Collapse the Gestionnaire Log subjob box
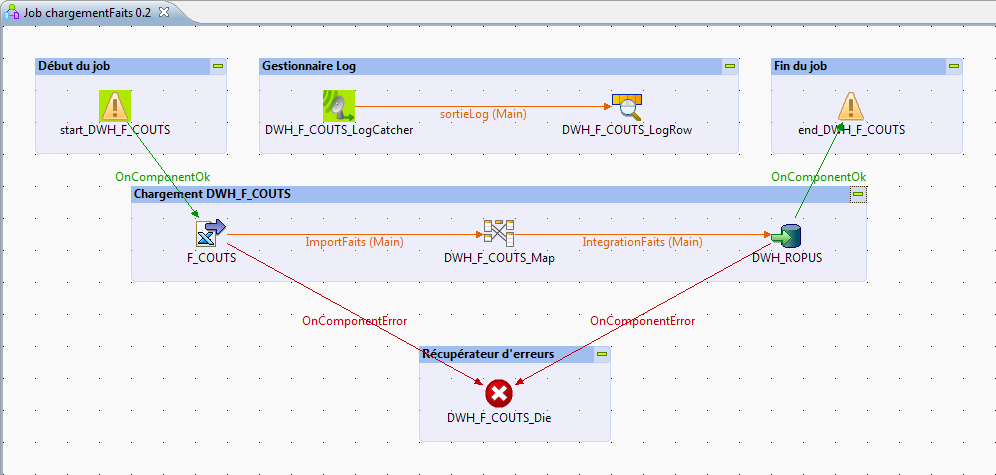 click(x=730, y=67)
